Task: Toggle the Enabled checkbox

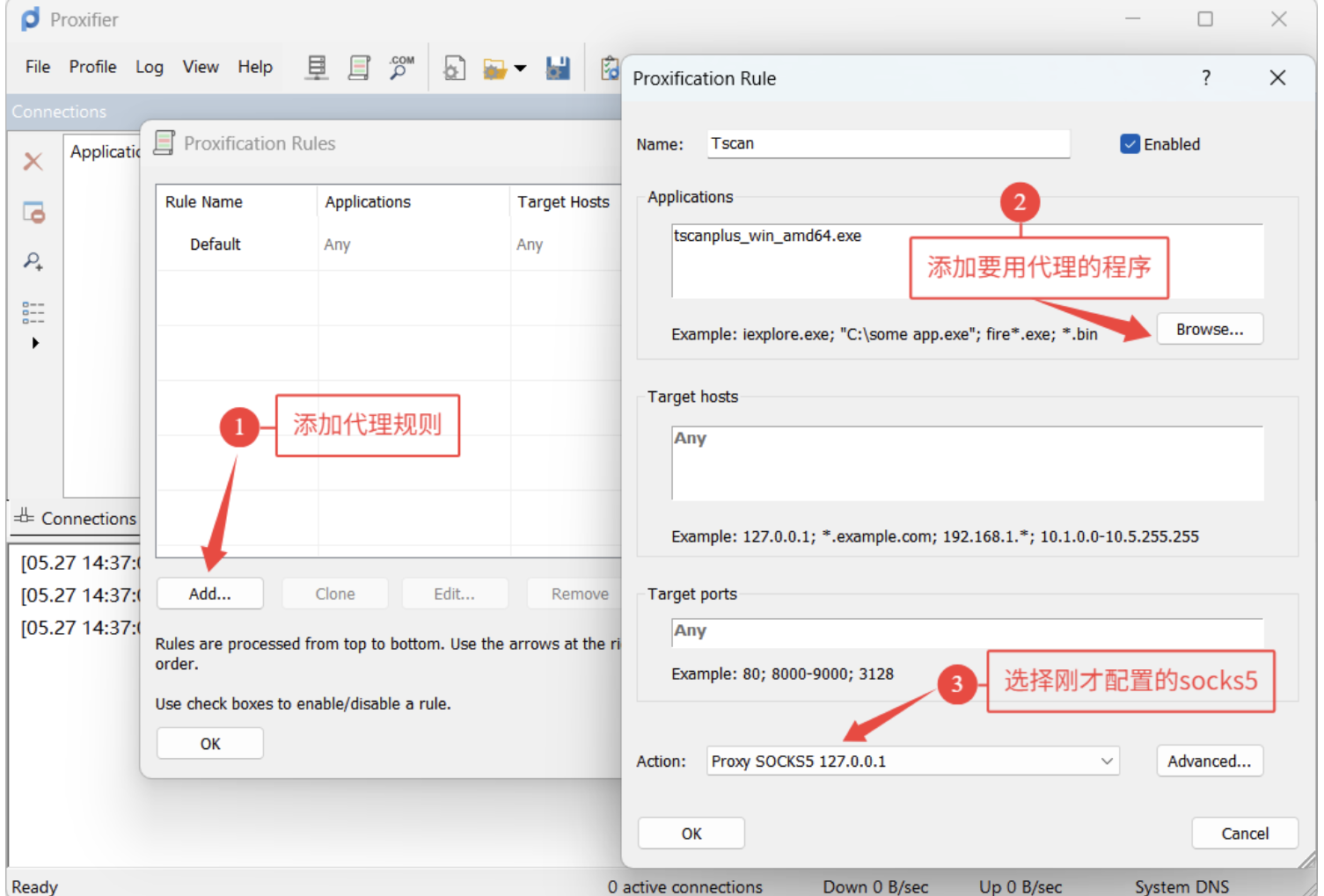Action: 1130,144
